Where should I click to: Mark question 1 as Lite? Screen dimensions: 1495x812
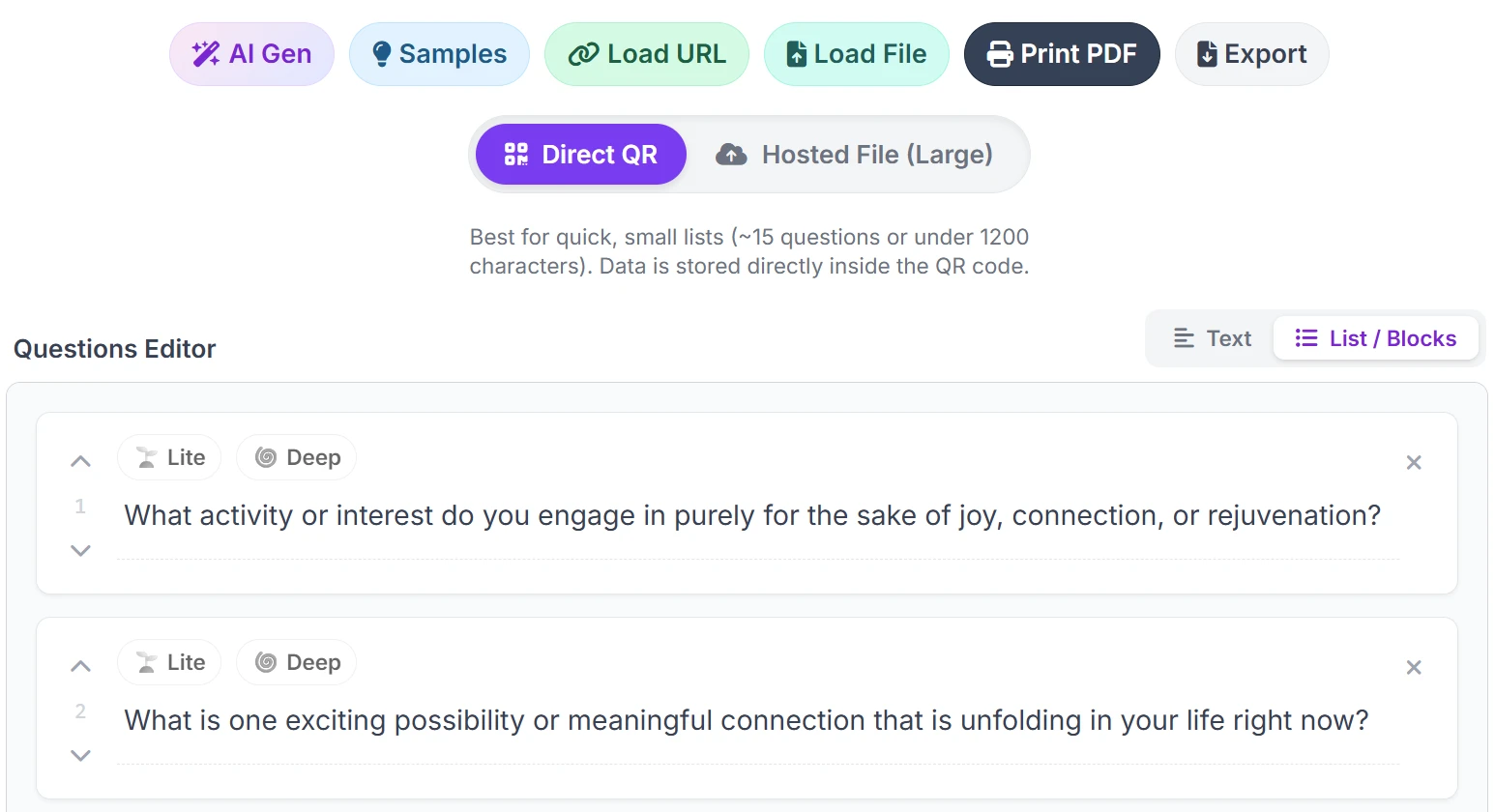pyautogui.click(x=170, y=457)
